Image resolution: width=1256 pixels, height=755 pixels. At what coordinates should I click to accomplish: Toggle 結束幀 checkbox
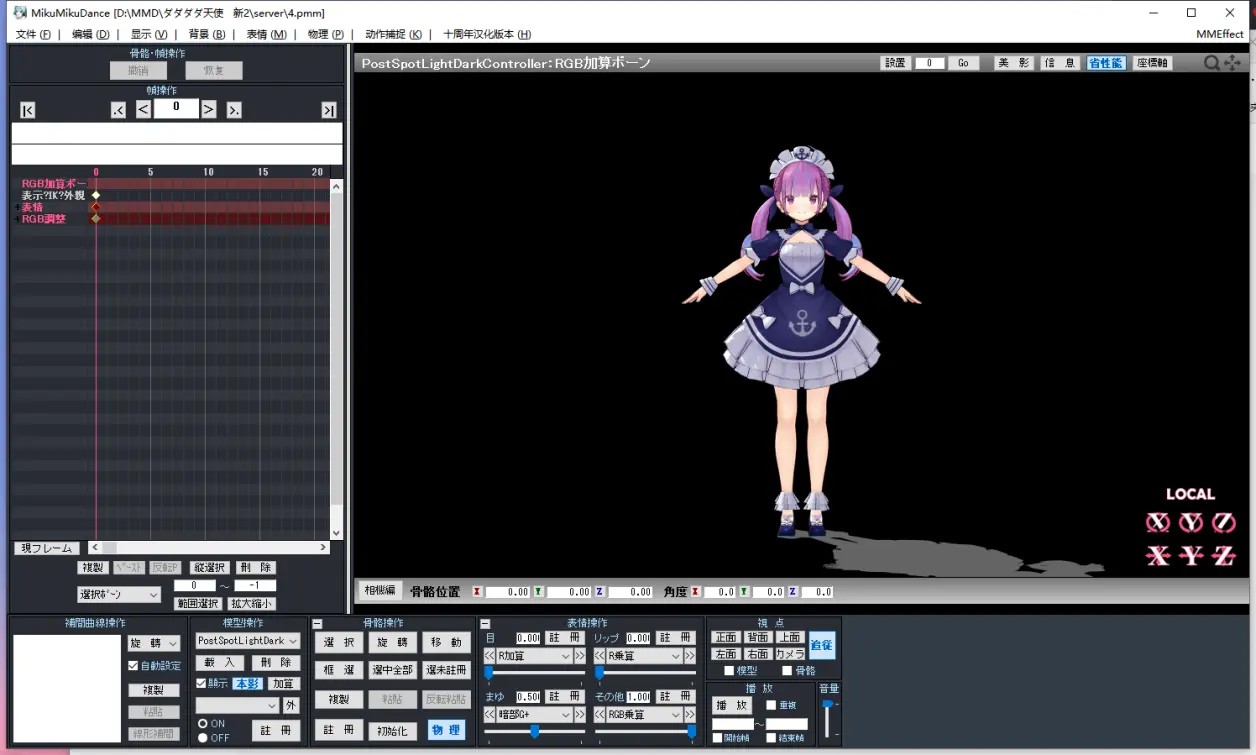[x=771, y=738]
